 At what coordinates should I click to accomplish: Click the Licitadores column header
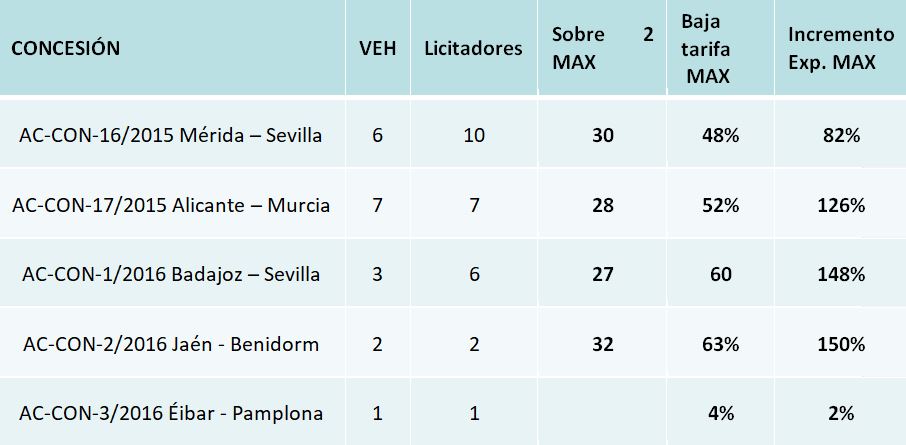pos(473,48)
